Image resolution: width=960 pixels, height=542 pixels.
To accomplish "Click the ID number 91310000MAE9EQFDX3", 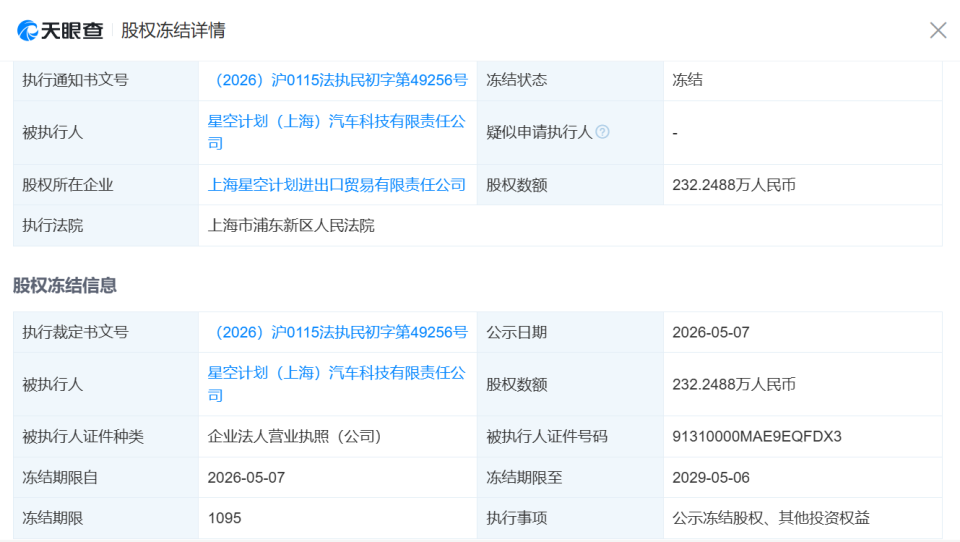I will tap(757, 437).
